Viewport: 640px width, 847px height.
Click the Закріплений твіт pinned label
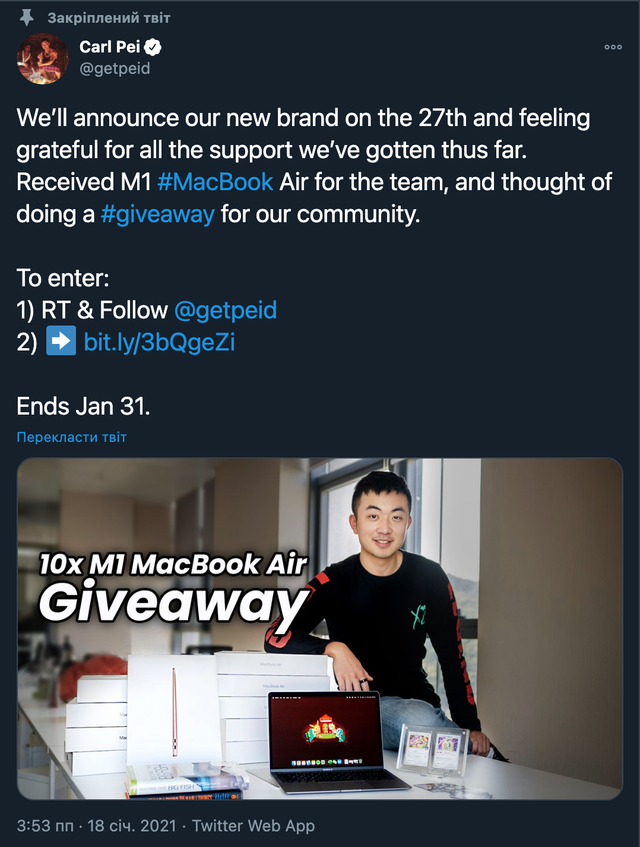(x=109, y=18)
